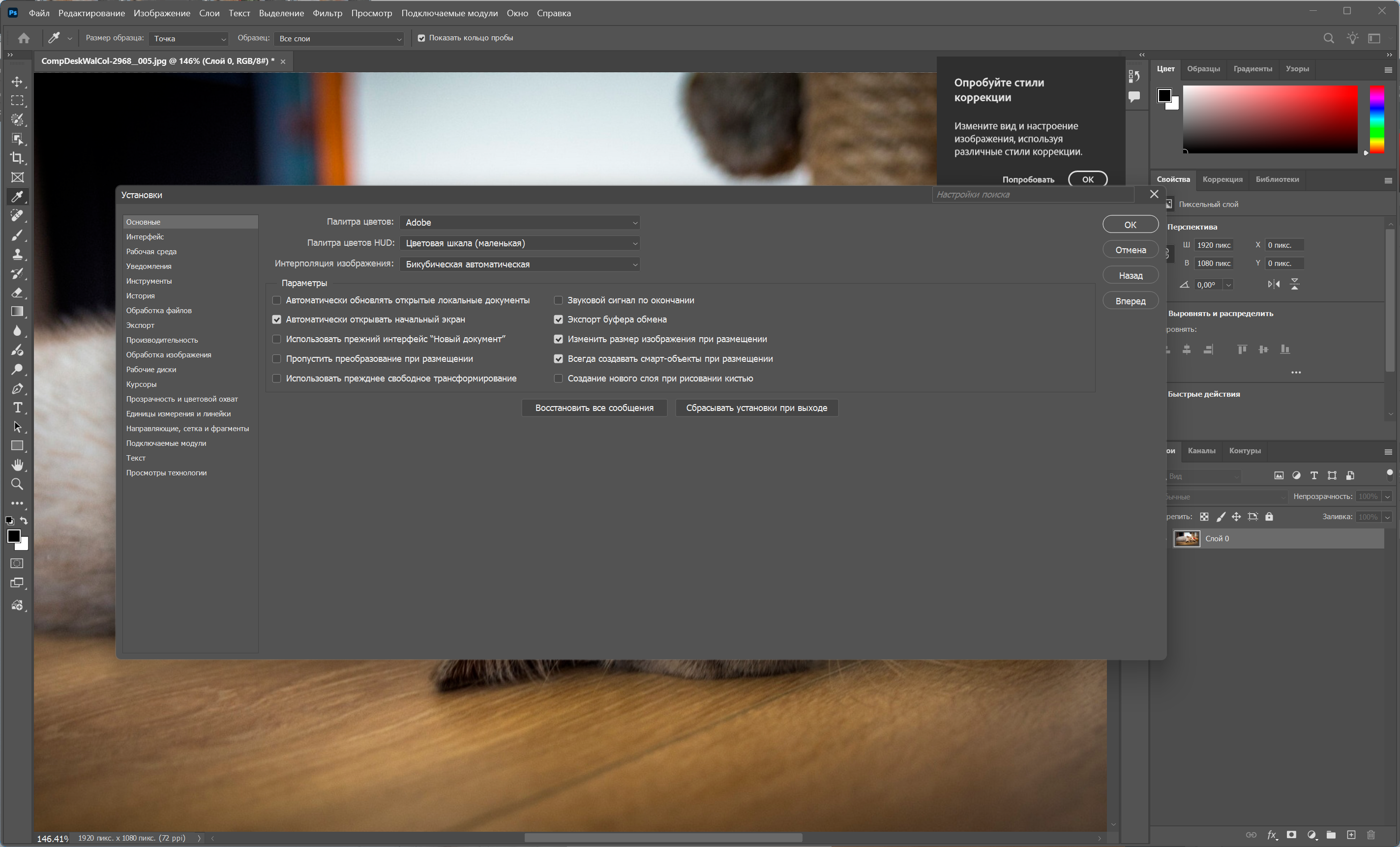Open the search magnifier icon at the top right

1328,38
